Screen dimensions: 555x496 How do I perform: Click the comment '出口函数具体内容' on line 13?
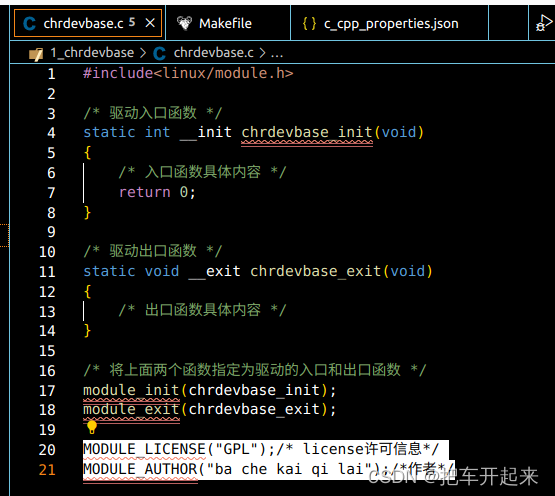pyautogui.click(x=203, y=310)
